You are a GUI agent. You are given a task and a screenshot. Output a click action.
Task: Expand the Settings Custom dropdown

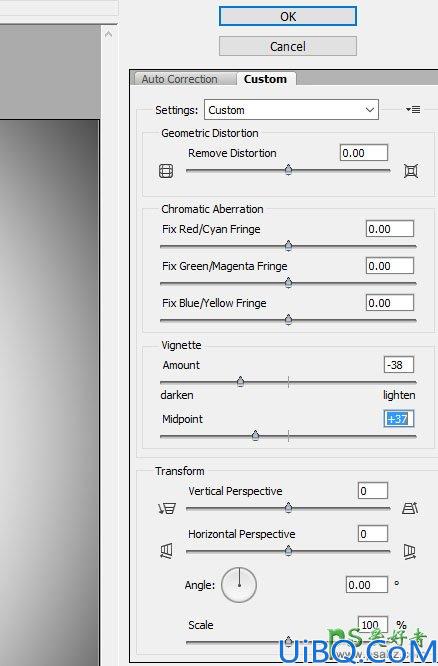point(291,110)
